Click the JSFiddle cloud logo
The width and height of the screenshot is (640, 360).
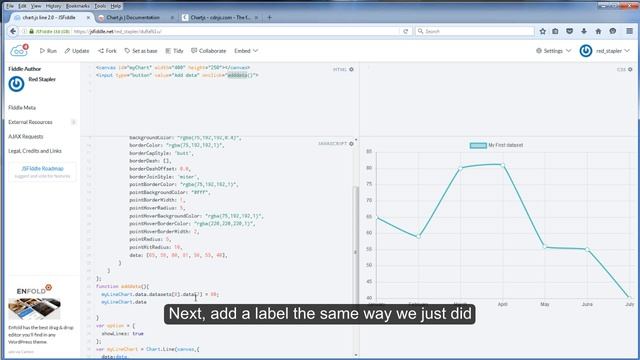tap(19, 51)
